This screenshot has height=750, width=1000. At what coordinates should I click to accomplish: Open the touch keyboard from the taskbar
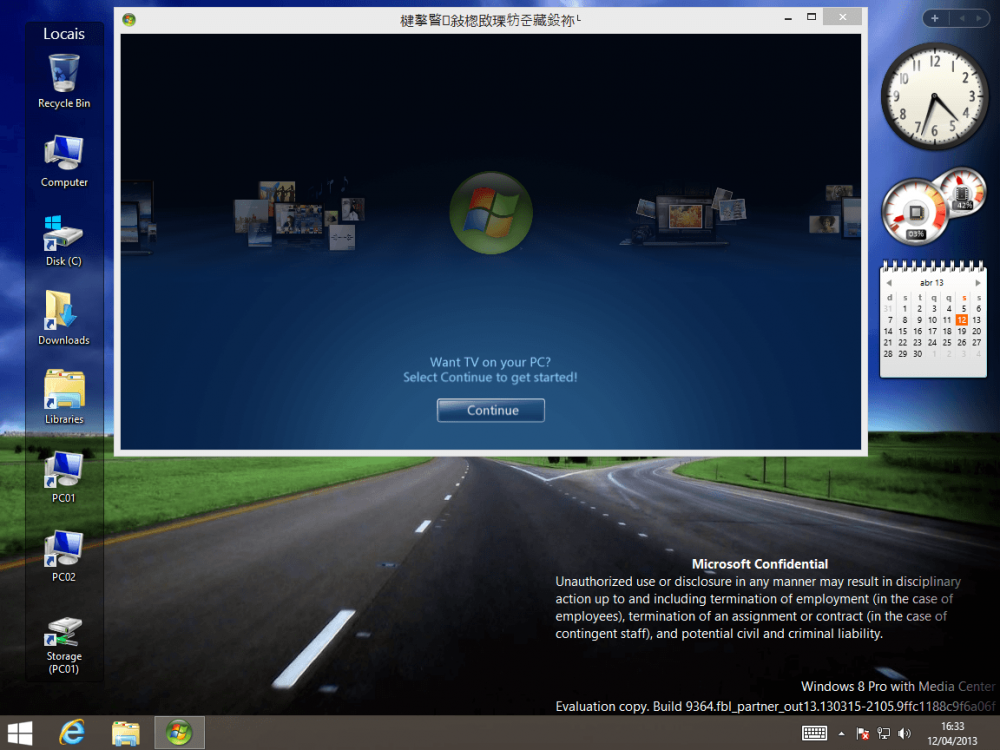[814, 733]
